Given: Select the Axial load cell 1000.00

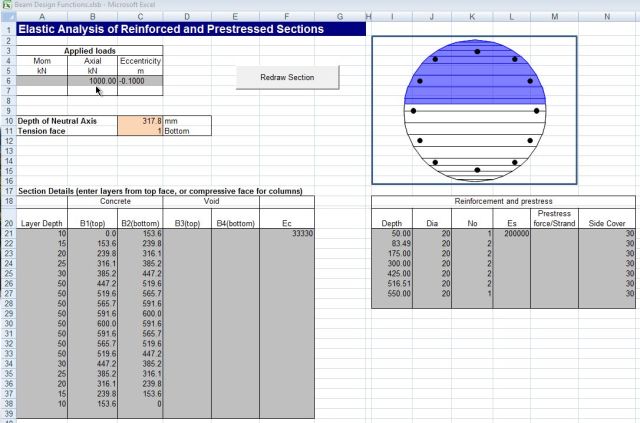Looking at the screenshot, I should [92, 81].
